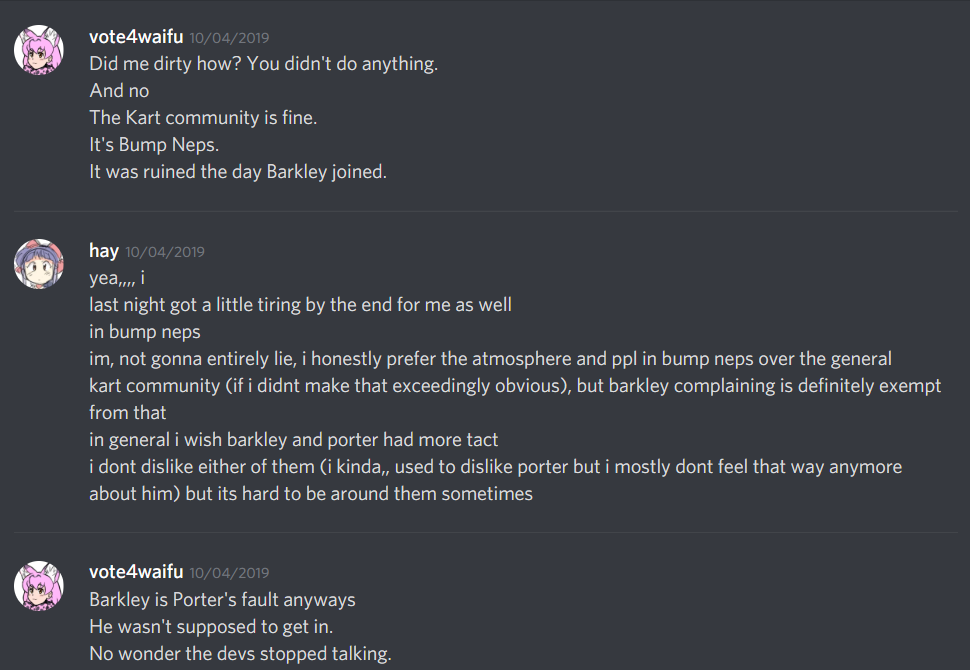Click timestamp on the "Barkley is Porter's fault" message
970x670 pixels.
click(x=229, y=573)
